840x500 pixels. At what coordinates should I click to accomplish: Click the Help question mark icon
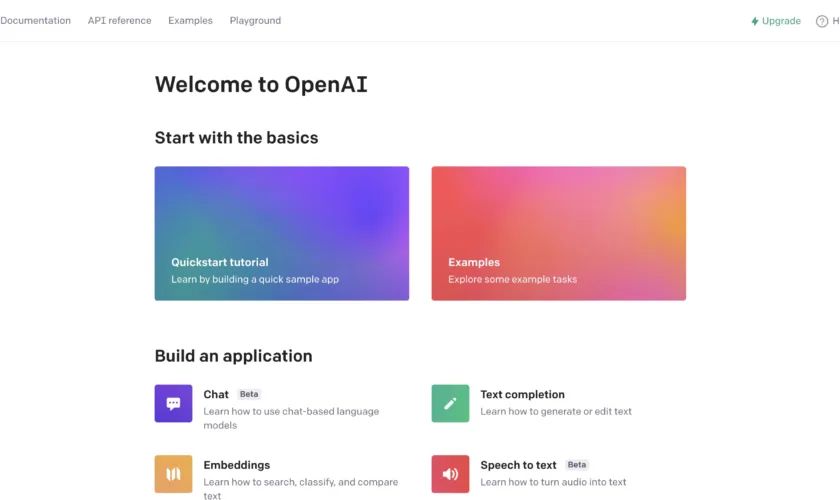[822, 21]
